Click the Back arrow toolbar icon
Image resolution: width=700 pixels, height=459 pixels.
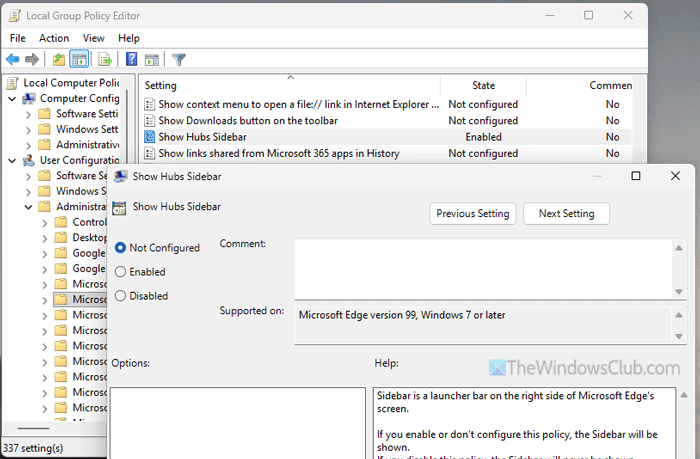click(12, 59)
